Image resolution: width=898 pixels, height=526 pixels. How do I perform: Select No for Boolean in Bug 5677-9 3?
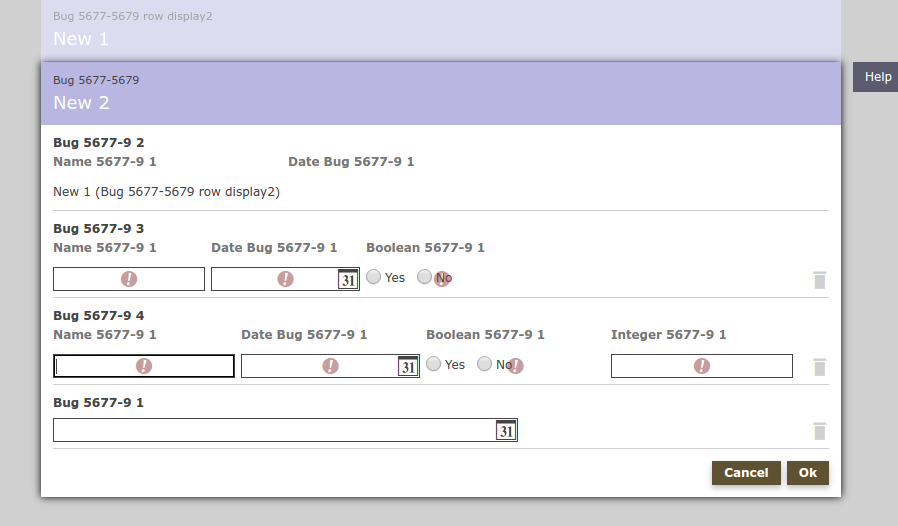coord(425,277)
